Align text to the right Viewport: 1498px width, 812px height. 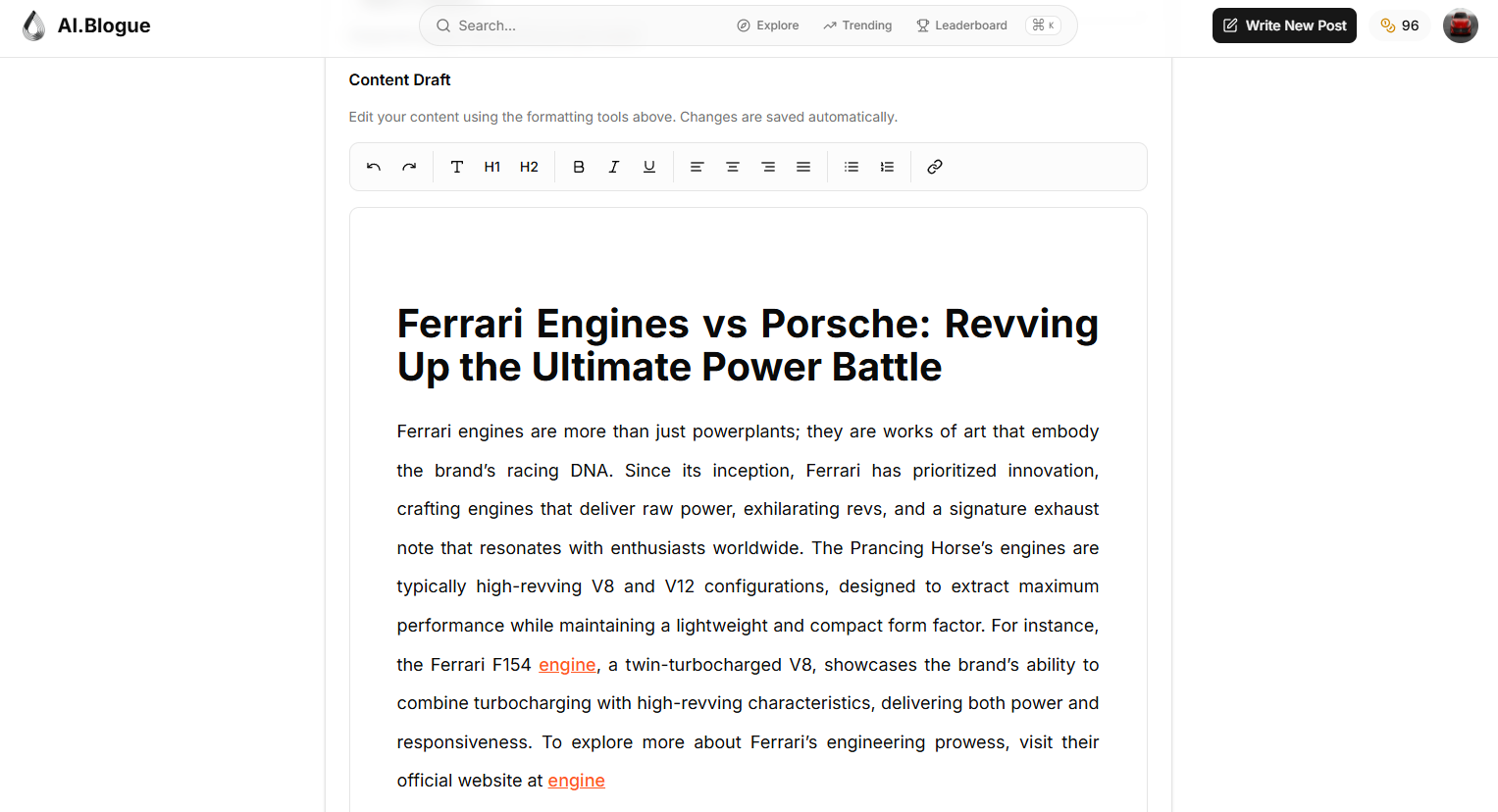(x=768, y=167)
